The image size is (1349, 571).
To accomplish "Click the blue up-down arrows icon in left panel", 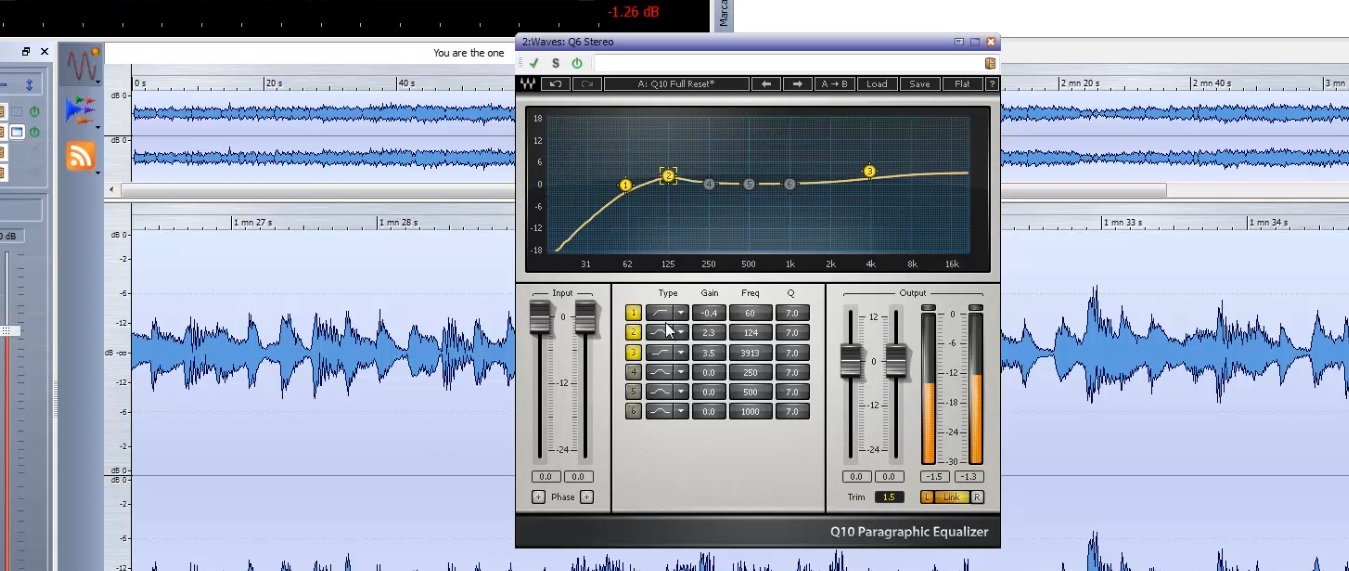I will tap(30, 85).
